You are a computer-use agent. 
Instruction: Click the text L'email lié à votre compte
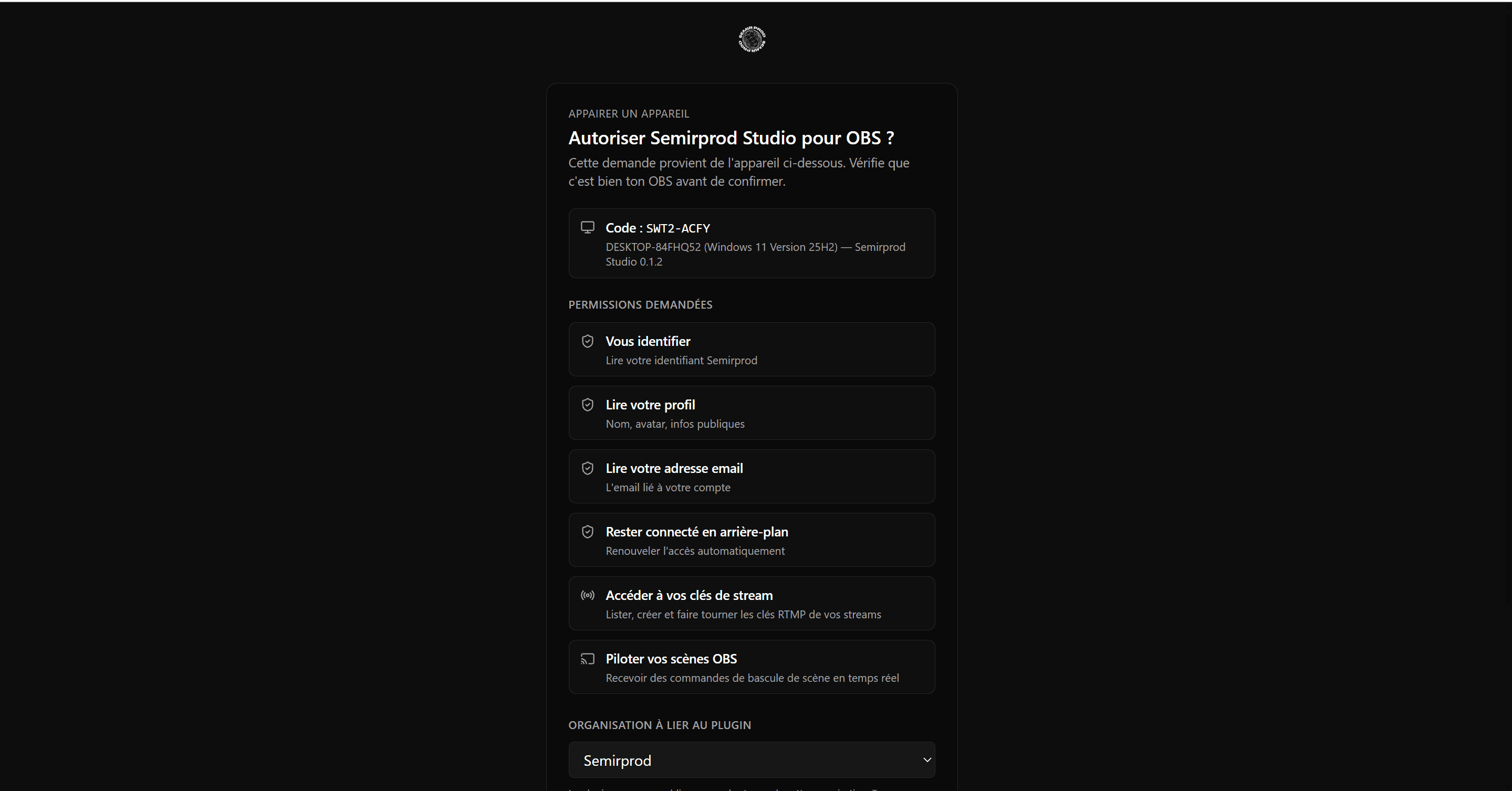(668, 487)
